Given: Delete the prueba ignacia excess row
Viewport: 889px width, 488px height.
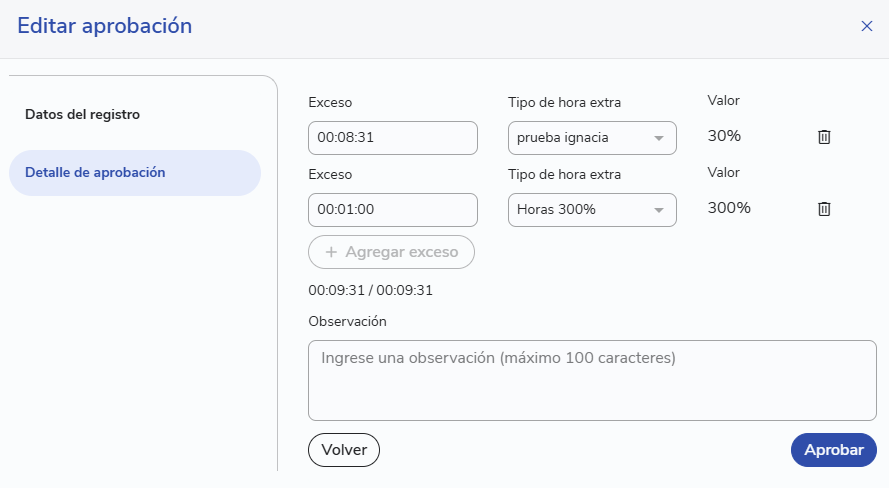Looking at the screenshot, I should coord(824,137).
